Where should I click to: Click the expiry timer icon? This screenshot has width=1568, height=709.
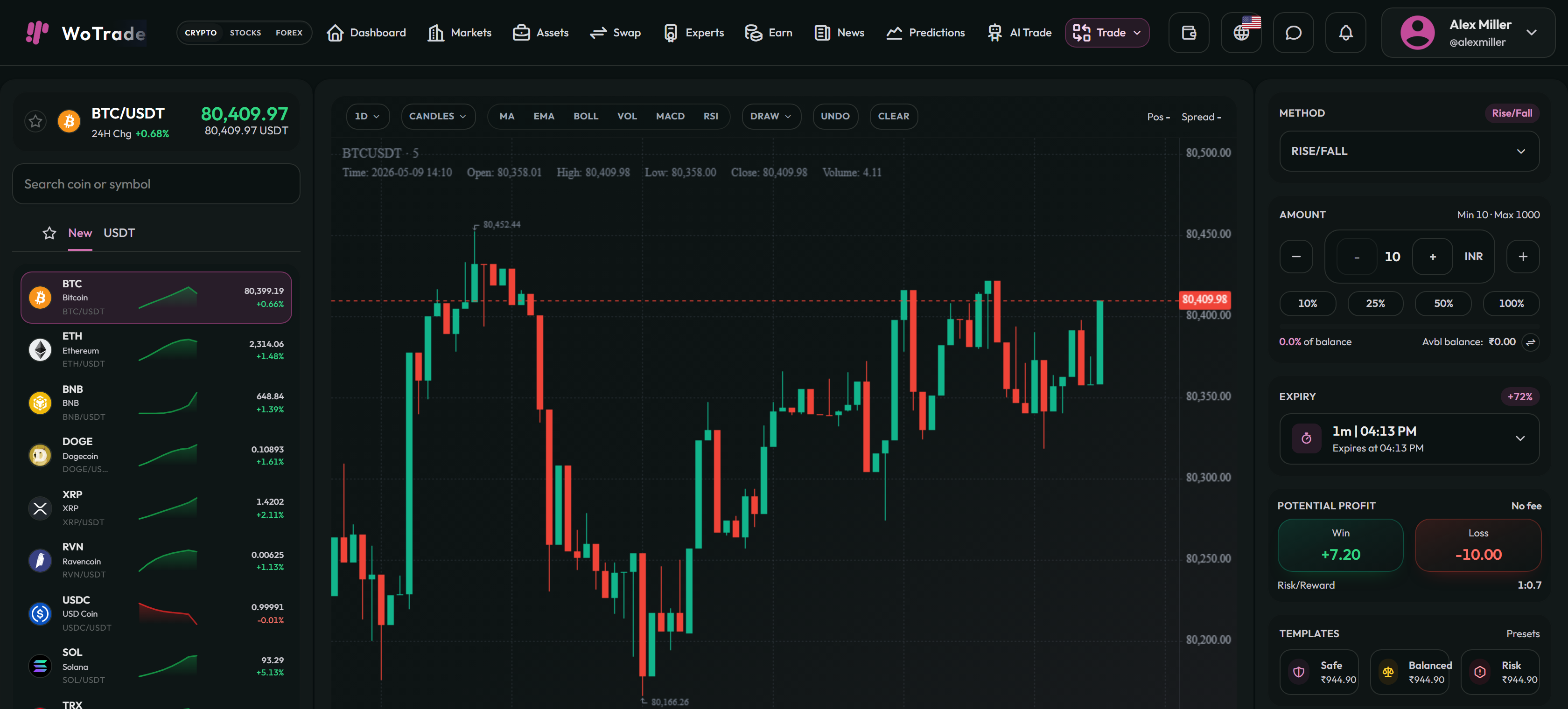pyautogui.click(x=1306, y=439)
